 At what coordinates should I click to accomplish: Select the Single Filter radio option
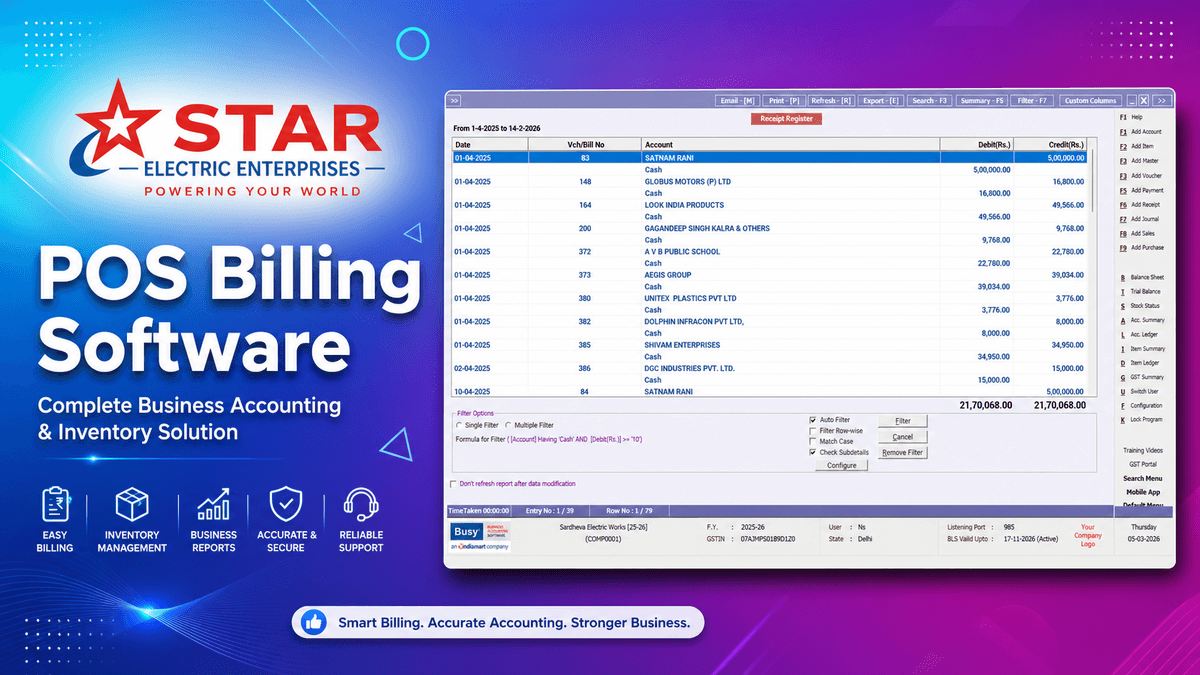458,426
